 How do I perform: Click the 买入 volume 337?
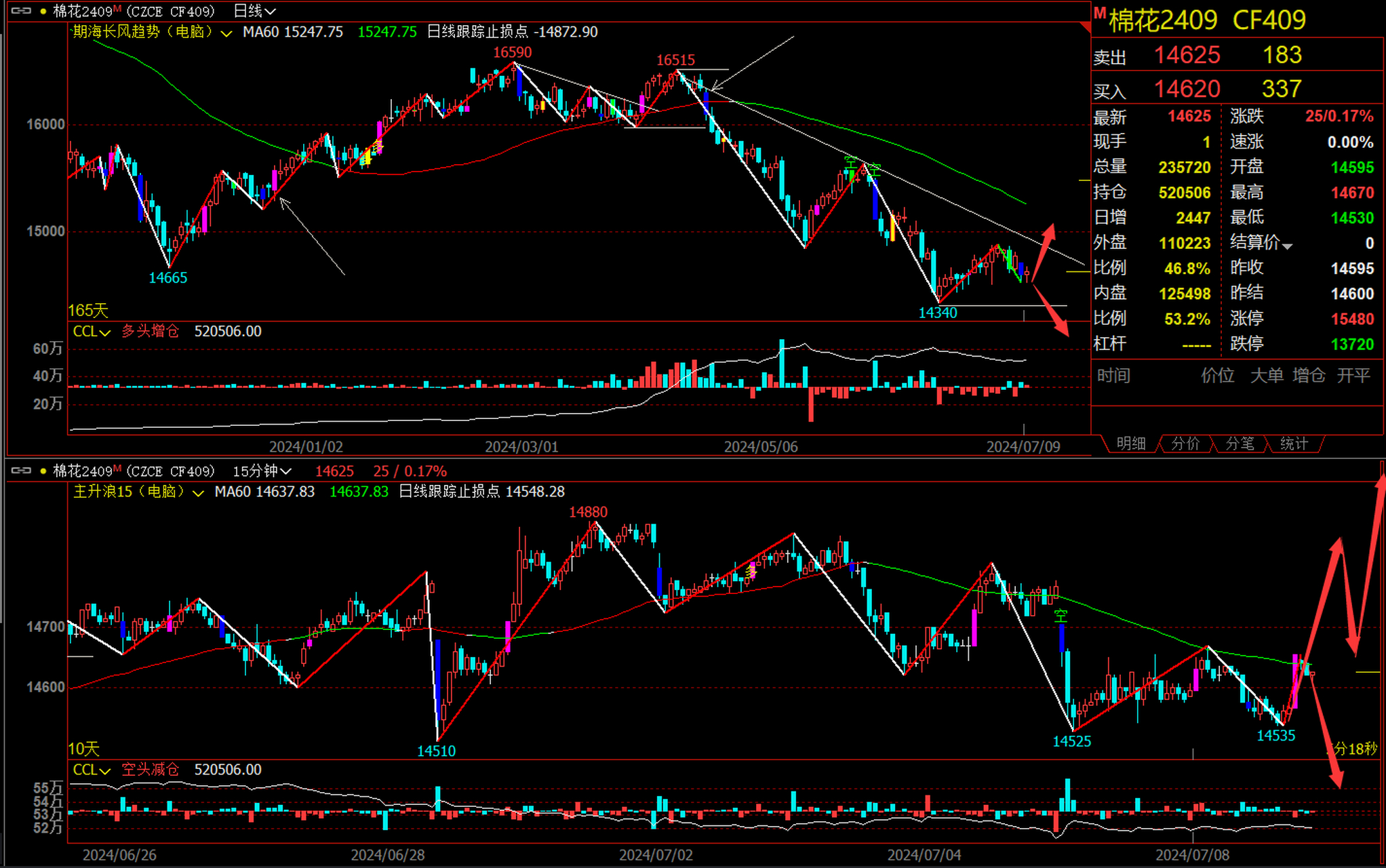[1282, 89]
